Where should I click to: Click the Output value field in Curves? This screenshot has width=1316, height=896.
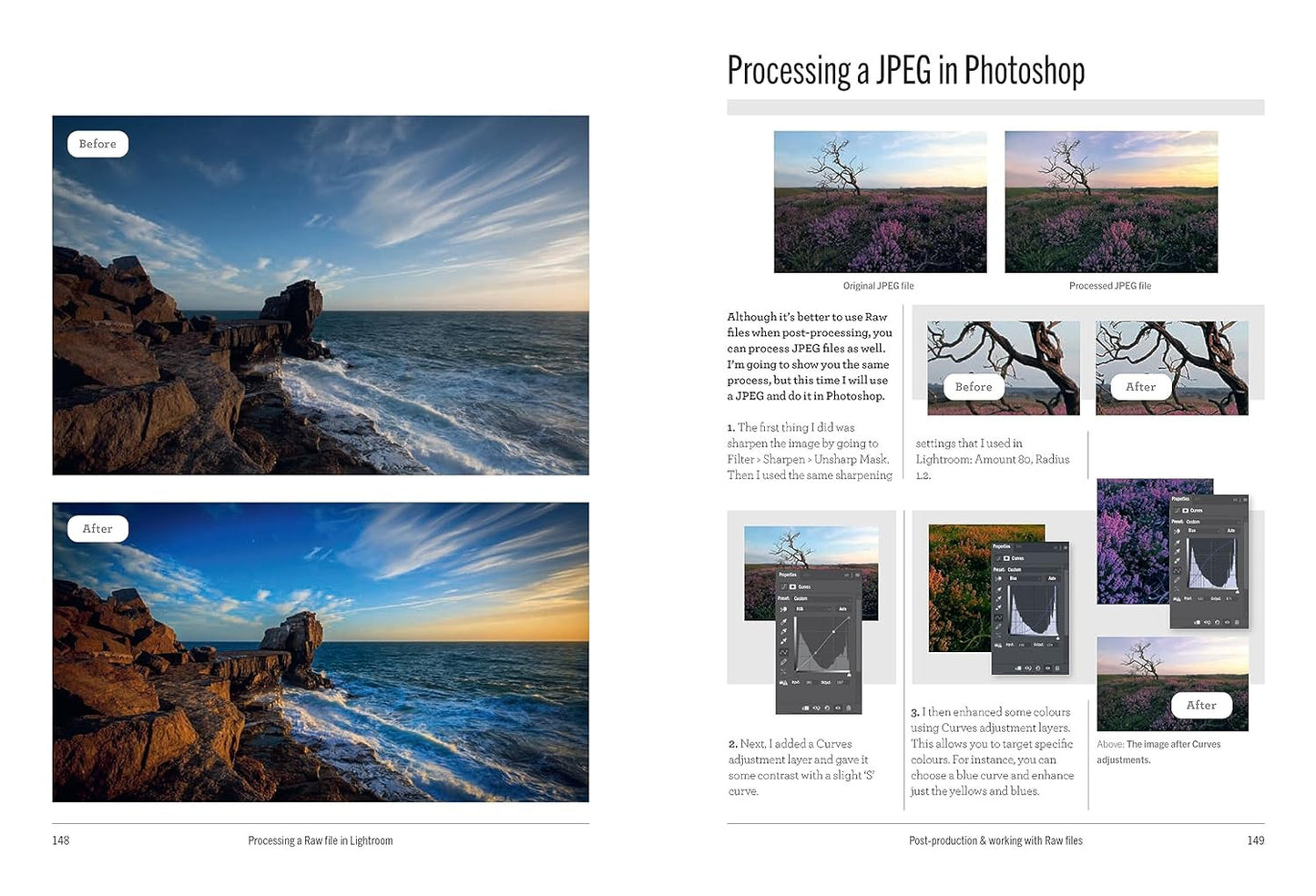point(841,682)
